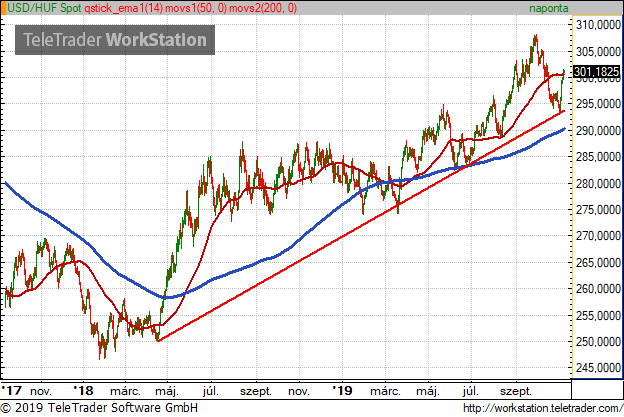624x417 pixels.
Task: Click the 260,0000 price axis label
Action: click(x=598, y=289)
